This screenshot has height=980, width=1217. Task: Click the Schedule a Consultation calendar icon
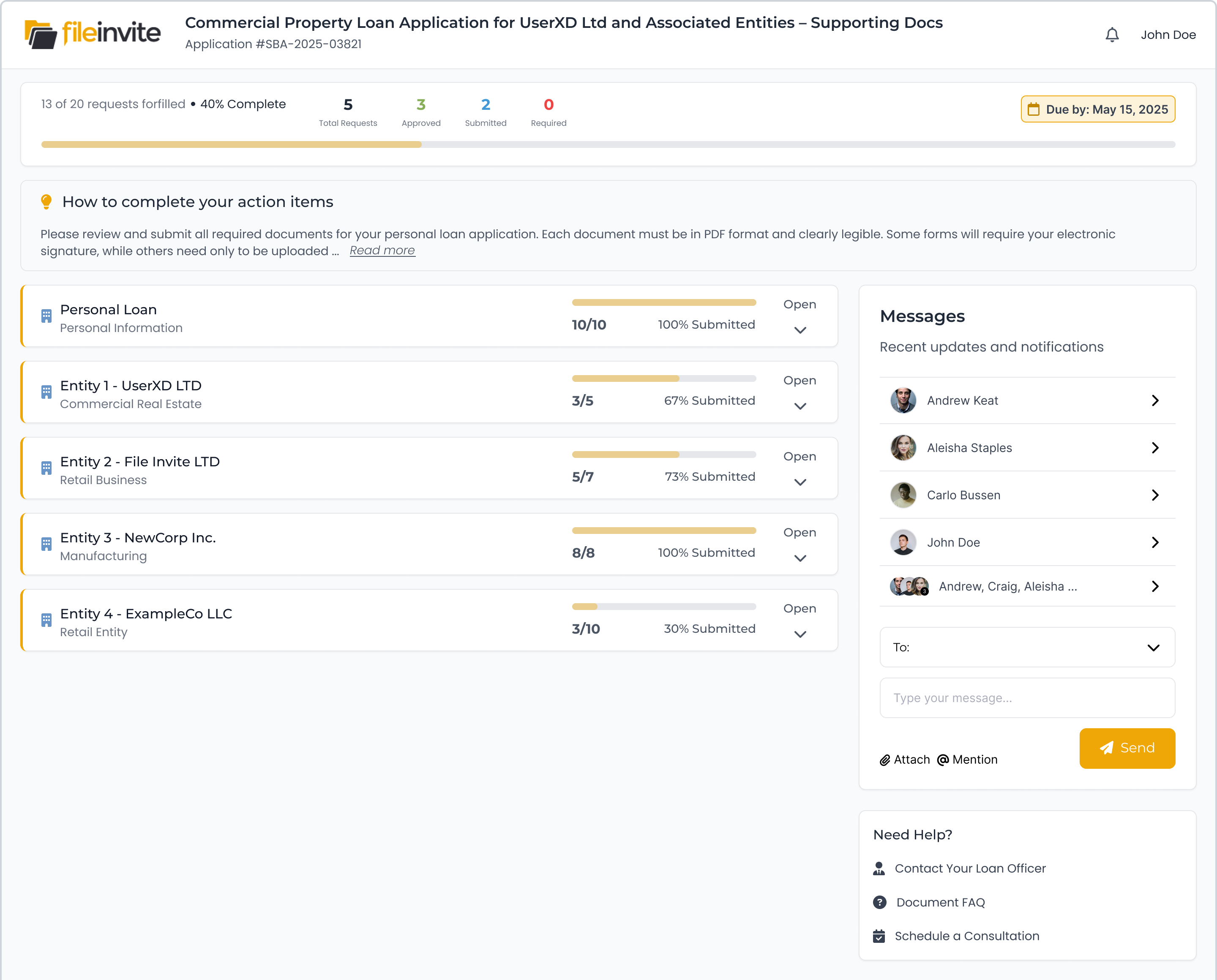879,936
